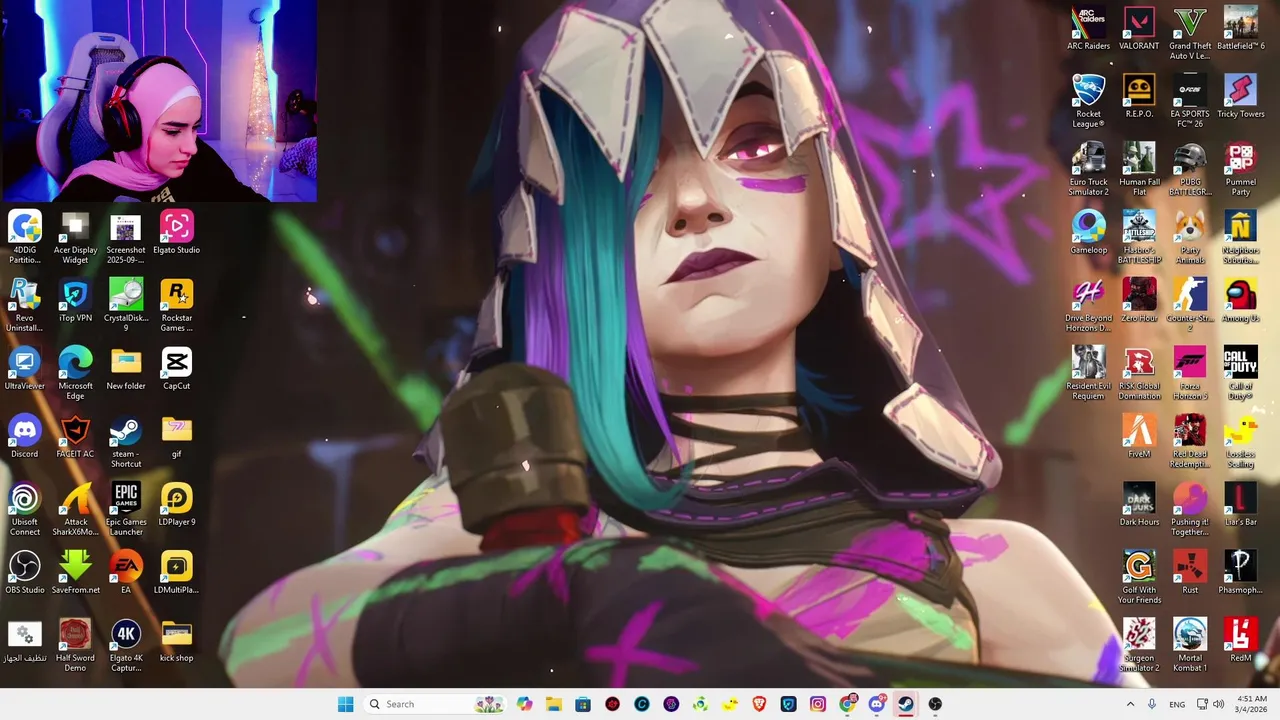
Task: Launch Rust from the desktop
Action: click(1190, 573)
